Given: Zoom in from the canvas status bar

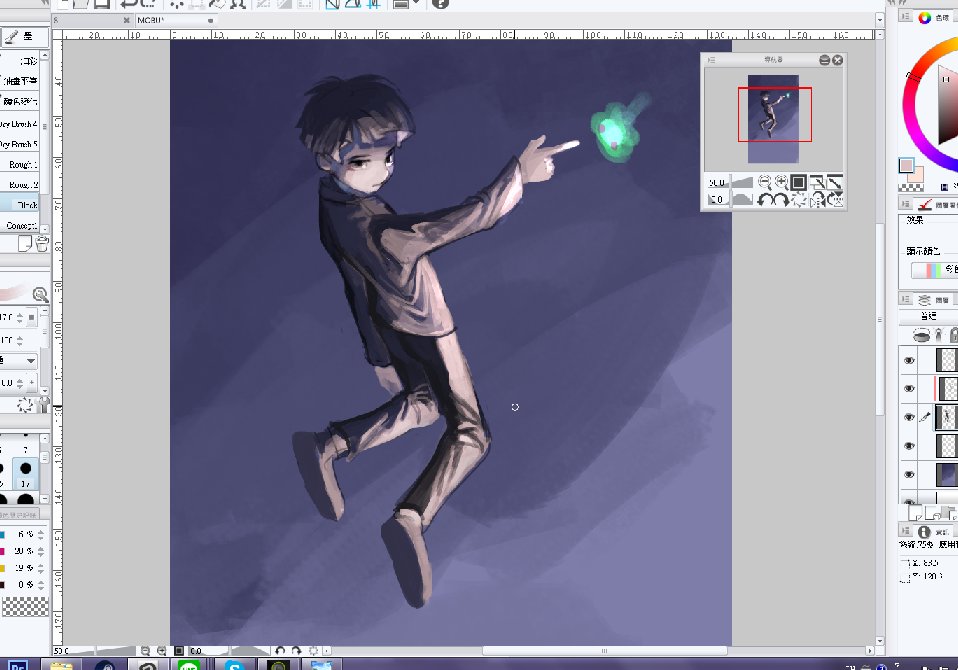Looking at the screenshot, I should click(161, 651).
